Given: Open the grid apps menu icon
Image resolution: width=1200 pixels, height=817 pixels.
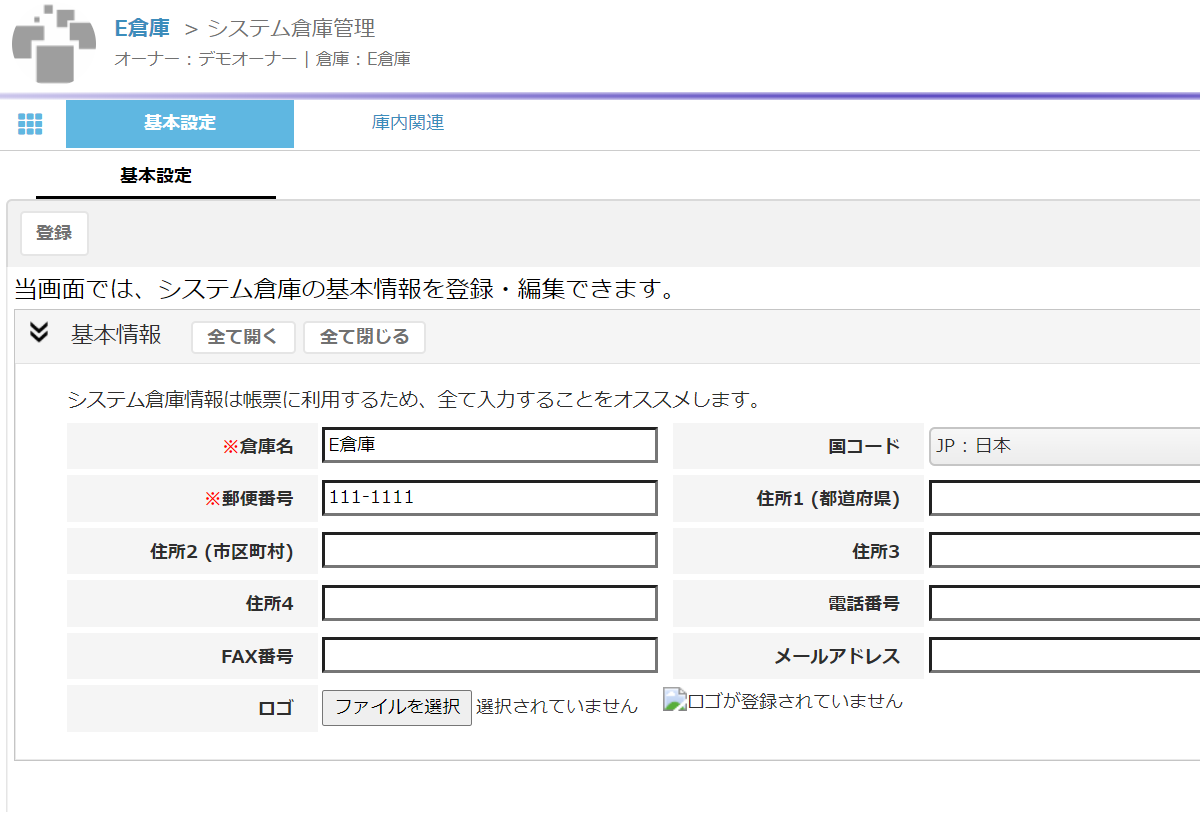Looking at the screenshot, I should (x=30, y=124).
